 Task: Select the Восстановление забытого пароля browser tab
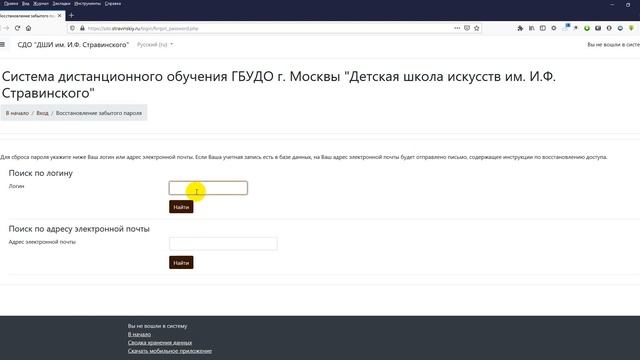point(29,16)
